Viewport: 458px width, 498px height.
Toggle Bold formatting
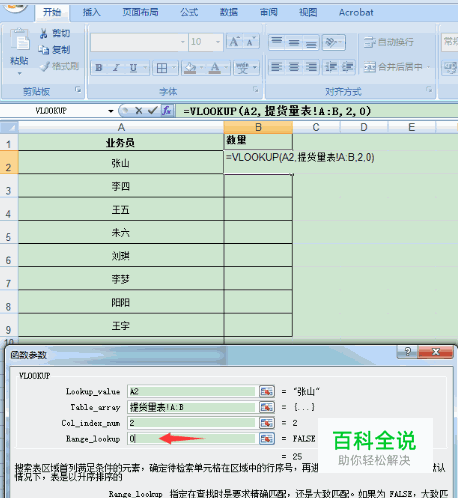pyautogui.click(x=99, y=68)
